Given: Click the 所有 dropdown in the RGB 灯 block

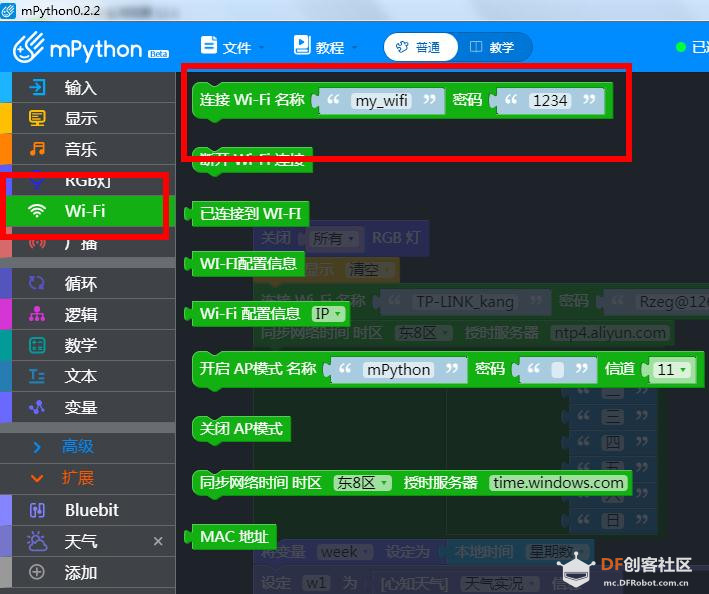Looking at the screenshot, I should (334, 238).
